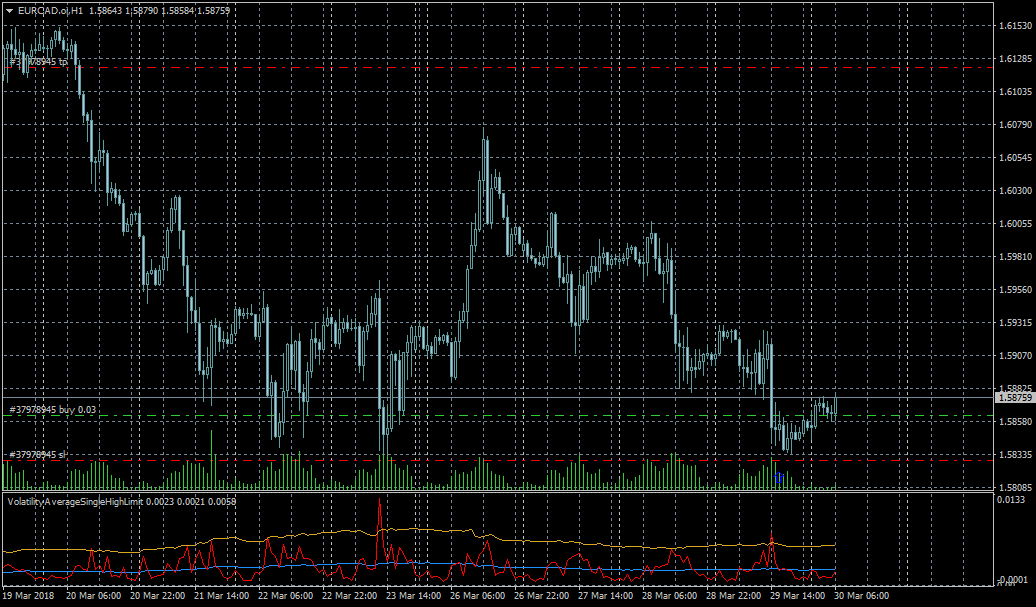The width and height of the screenshot is (1036, 607).
Task: Click the "19 Mar 2018" date label
Action: [30, 596]
